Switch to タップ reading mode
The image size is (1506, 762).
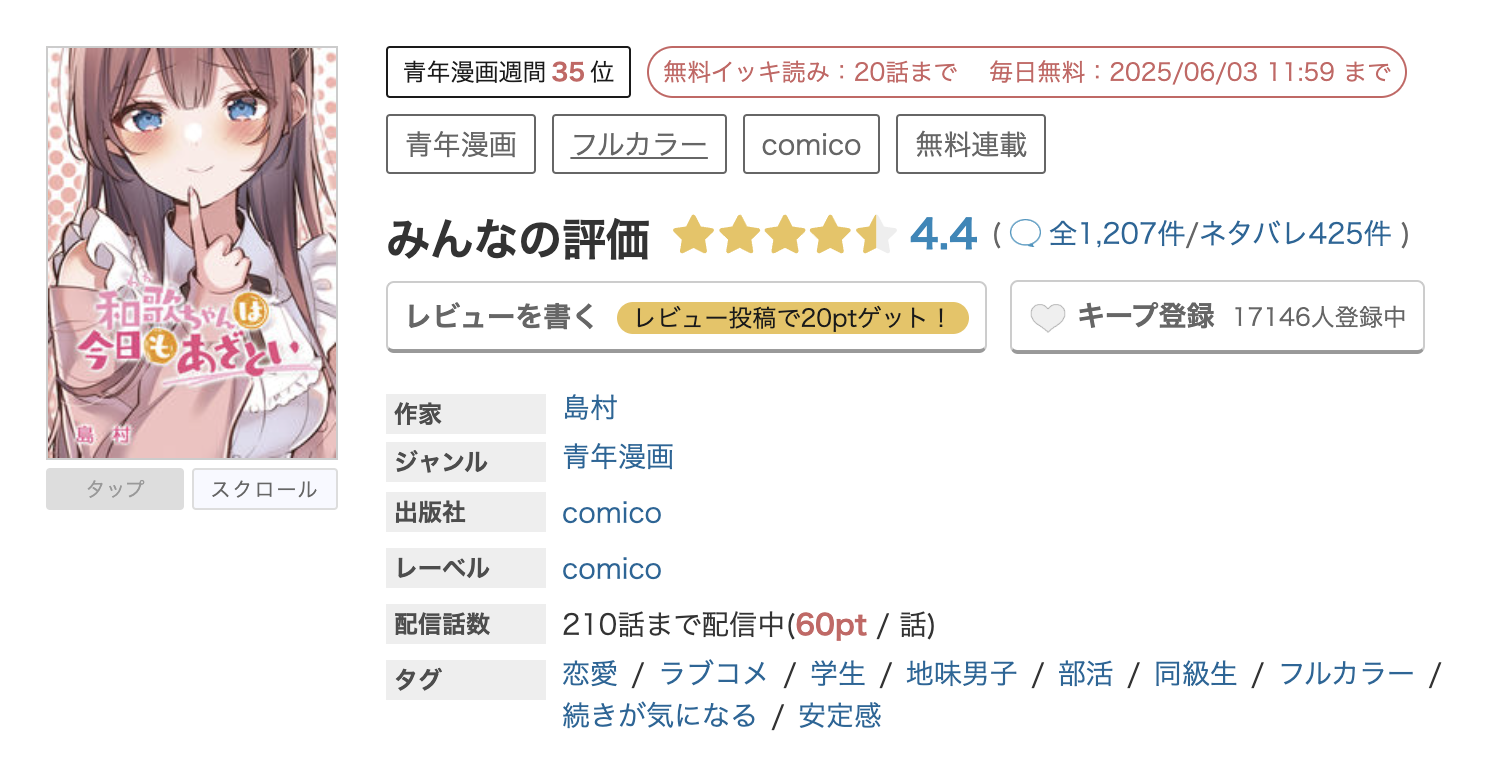114,488
